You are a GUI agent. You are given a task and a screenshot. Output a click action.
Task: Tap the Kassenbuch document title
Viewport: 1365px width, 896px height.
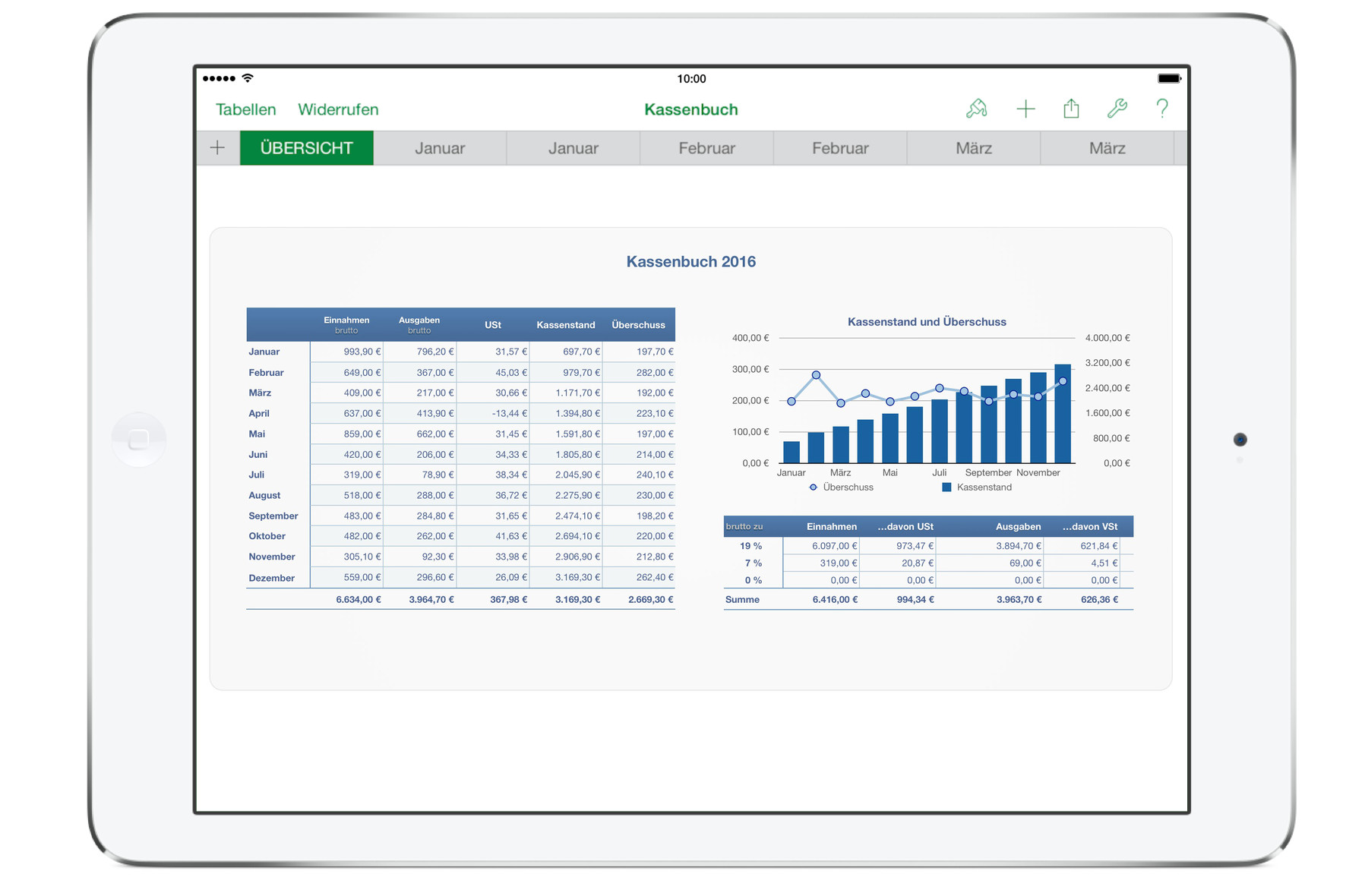pos(690,109)
